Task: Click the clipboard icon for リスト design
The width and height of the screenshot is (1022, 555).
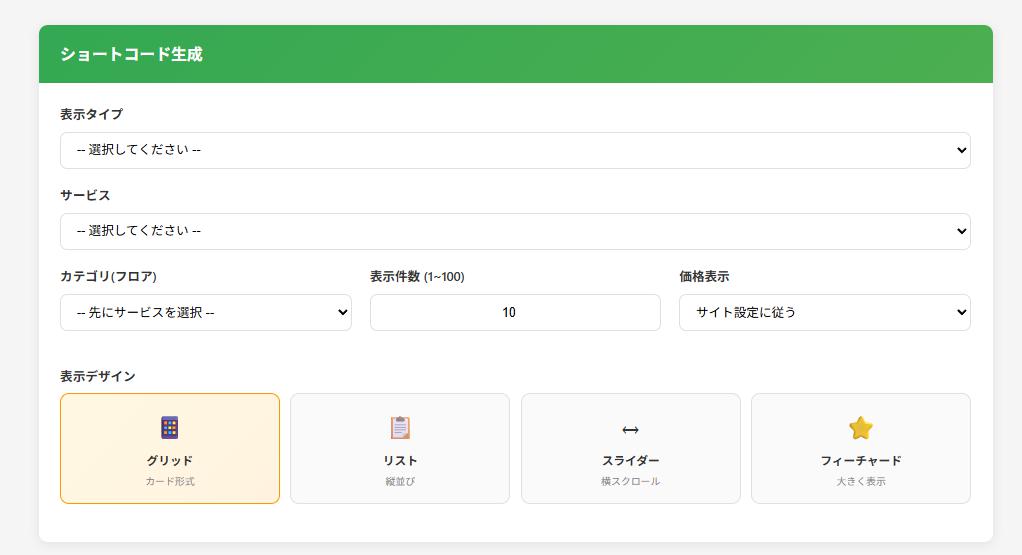Action: click(400, 428)
